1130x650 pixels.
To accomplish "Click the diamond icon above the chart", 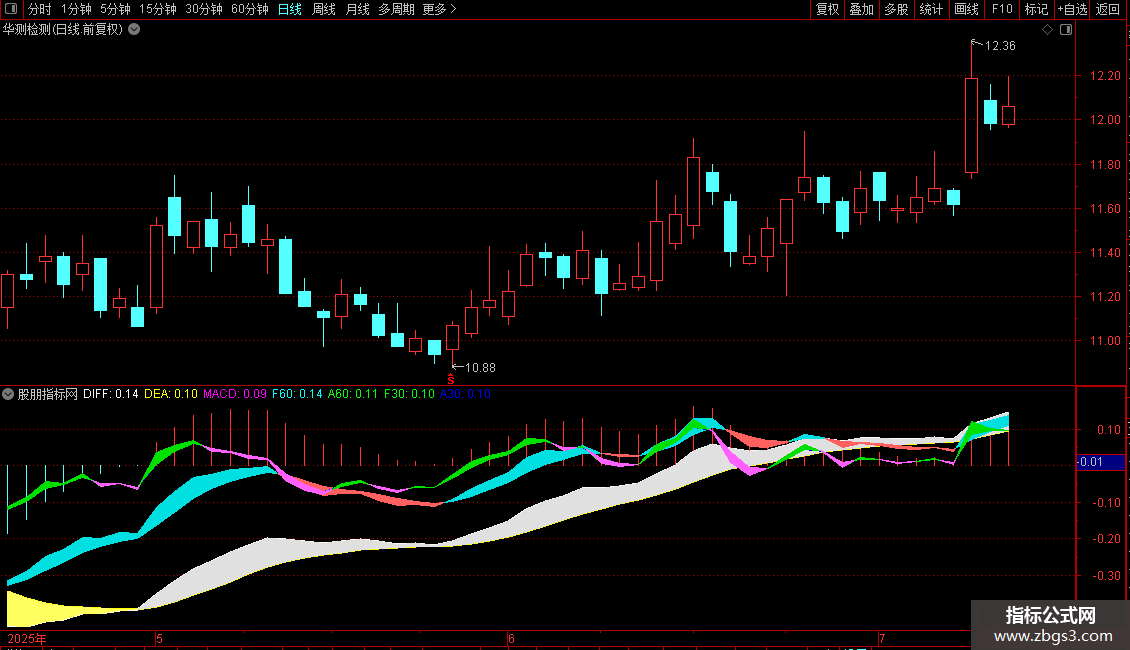I will click(x=1048, y=30).
